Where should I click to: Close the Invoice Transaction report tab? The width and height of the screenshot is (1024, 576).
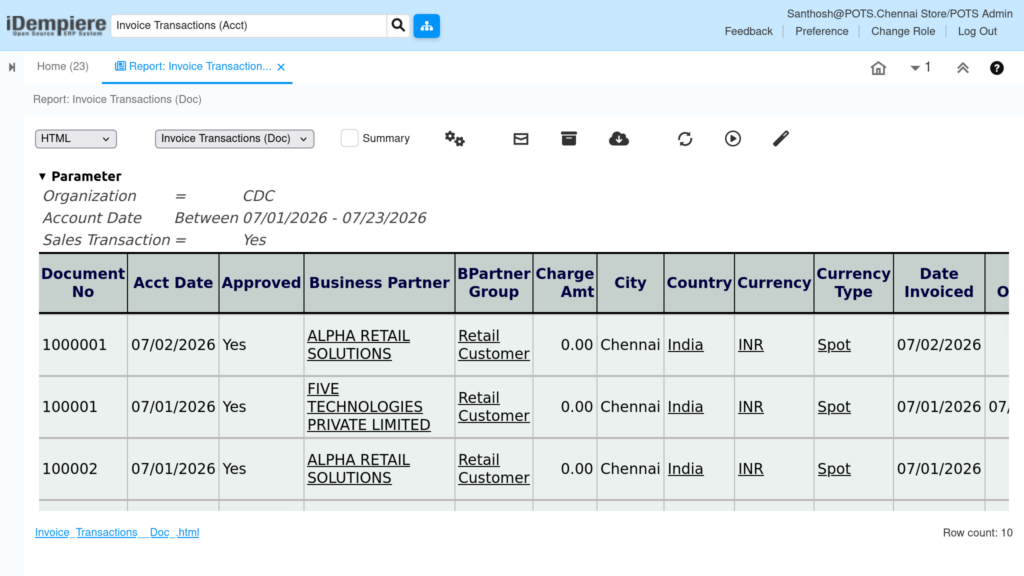tap(281, 67)
